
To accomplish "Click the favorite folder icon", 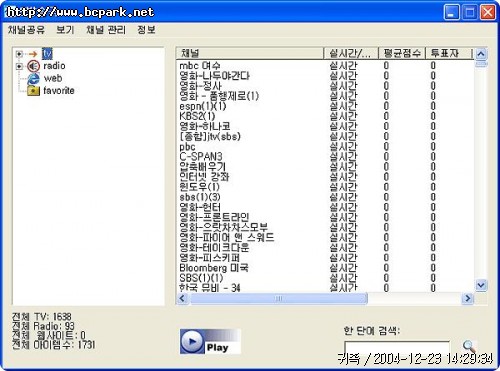I will pos(33,91).
